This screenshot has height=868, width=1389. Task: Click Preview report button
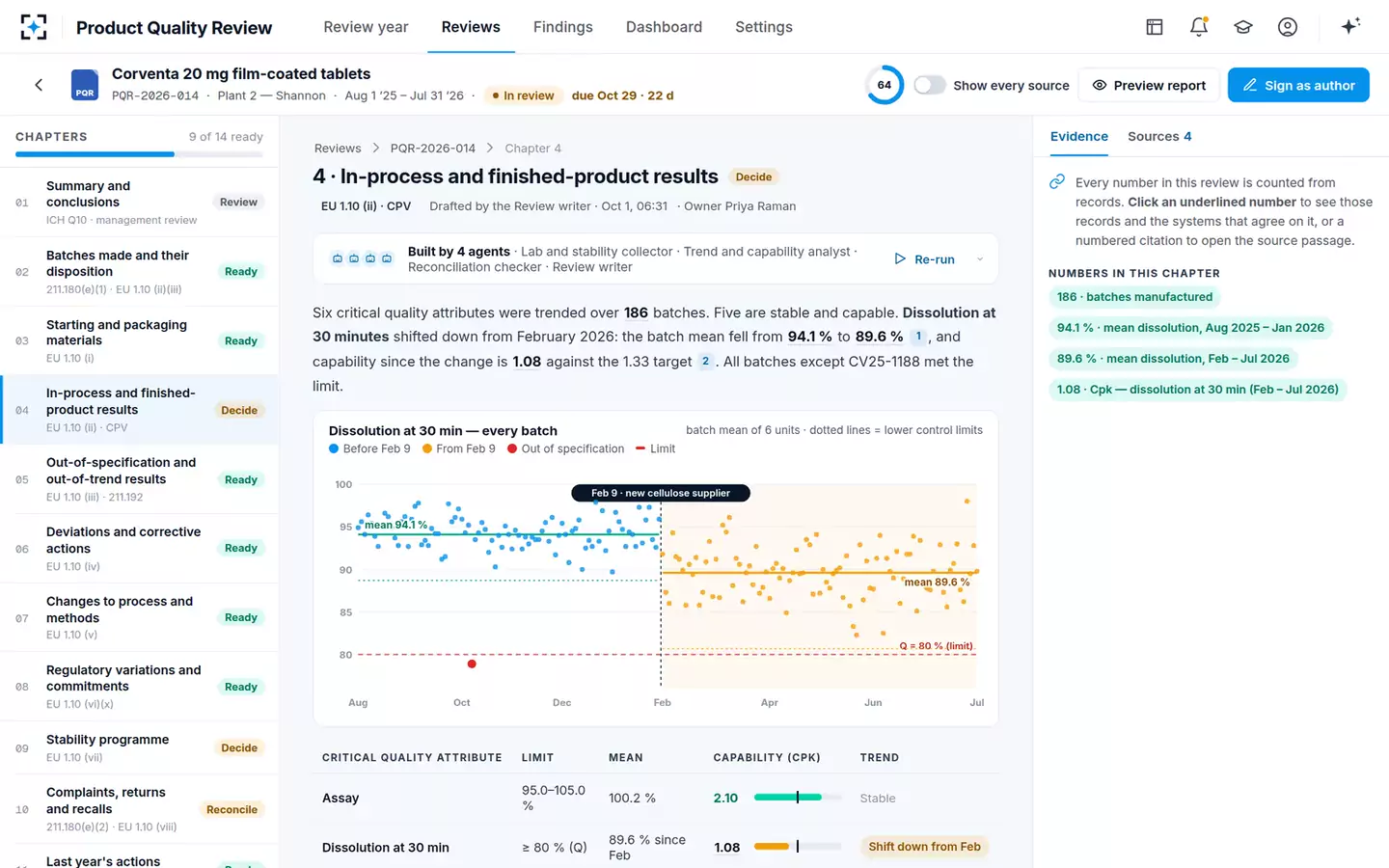1149,85
